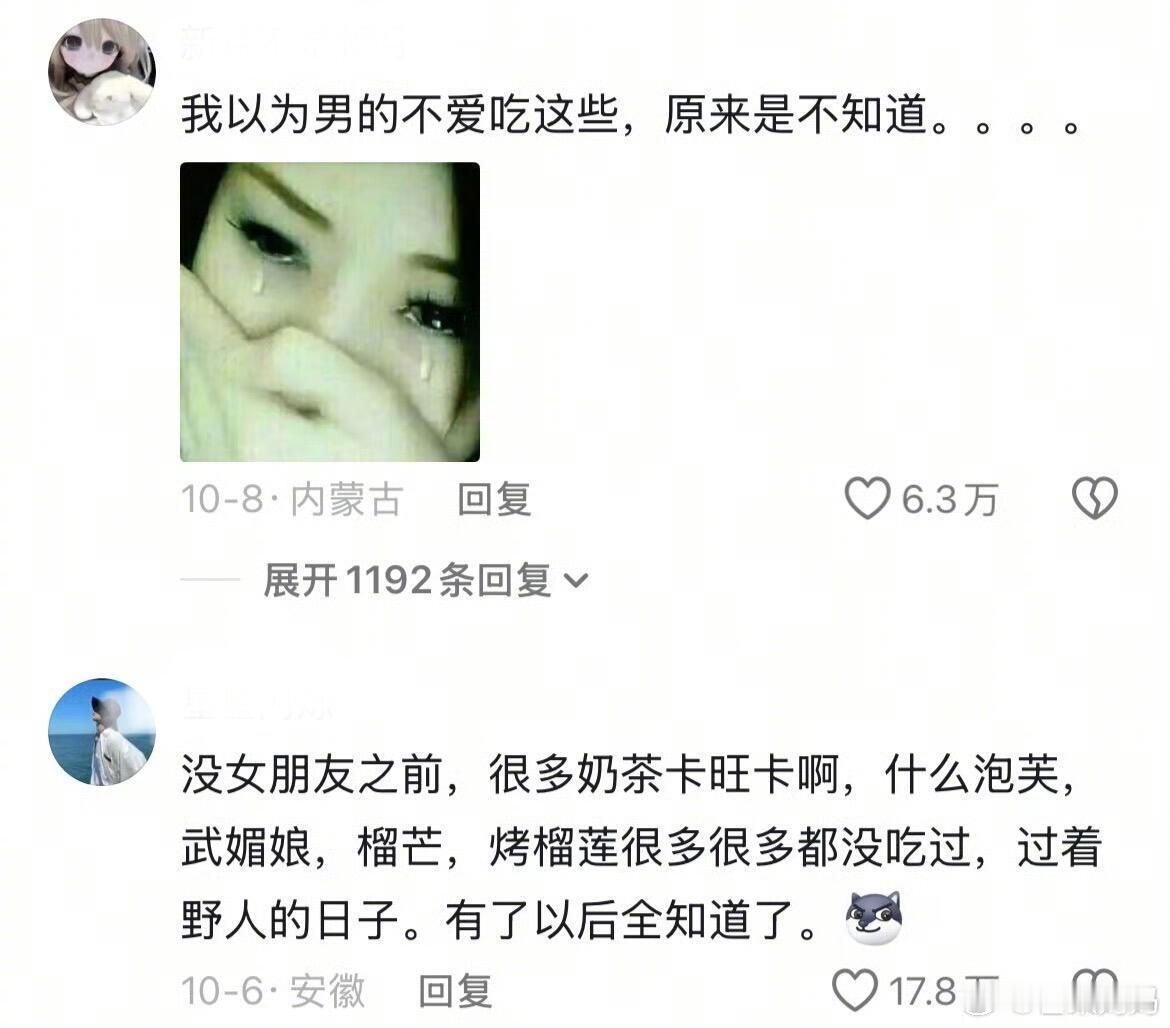Reply to the 10-6 安徽 comment

click(455, 991)
